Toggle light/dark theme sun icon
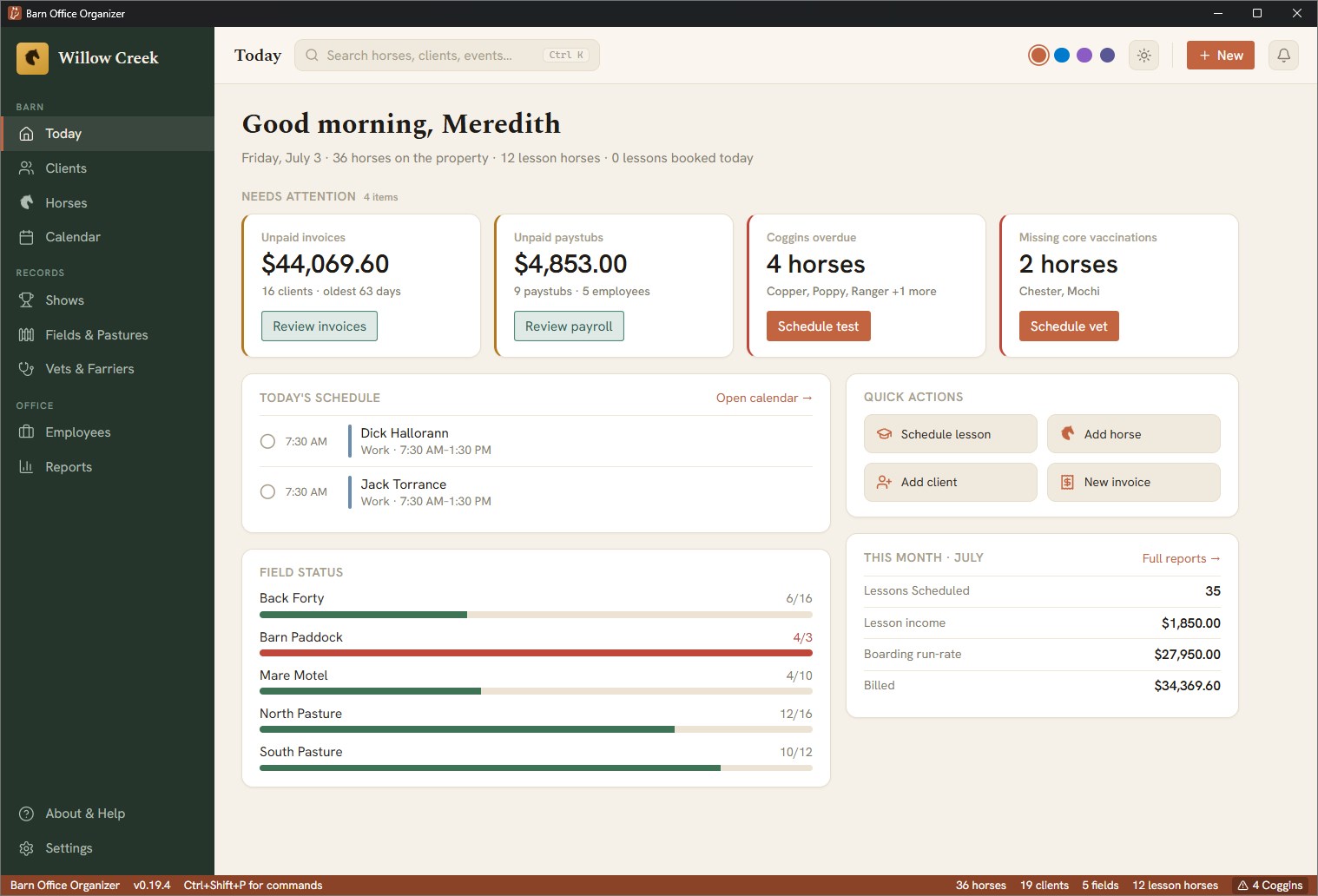 tap(1144, 56)
